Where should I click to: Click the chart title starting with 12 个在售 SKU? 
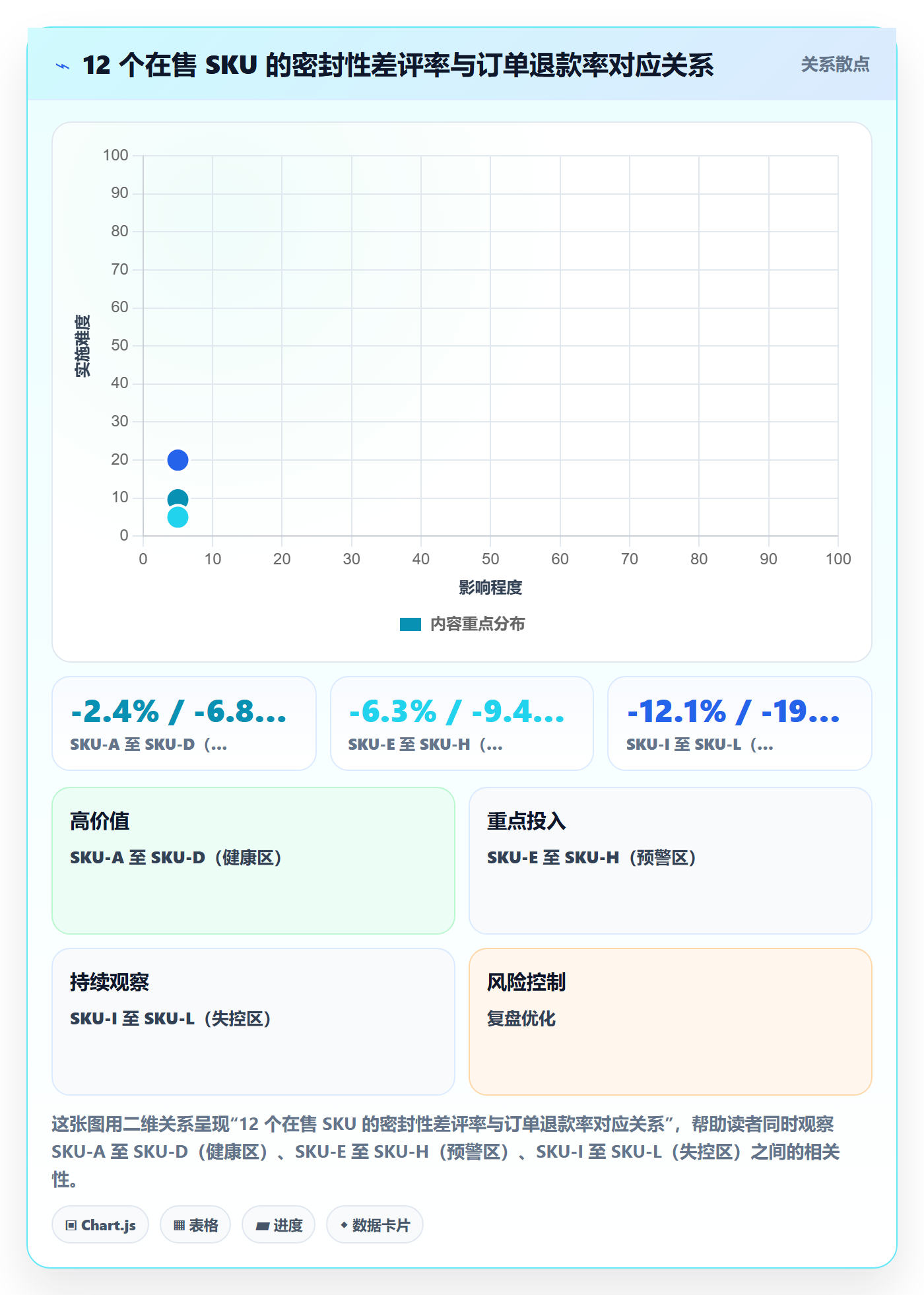(x=398, y=65)
